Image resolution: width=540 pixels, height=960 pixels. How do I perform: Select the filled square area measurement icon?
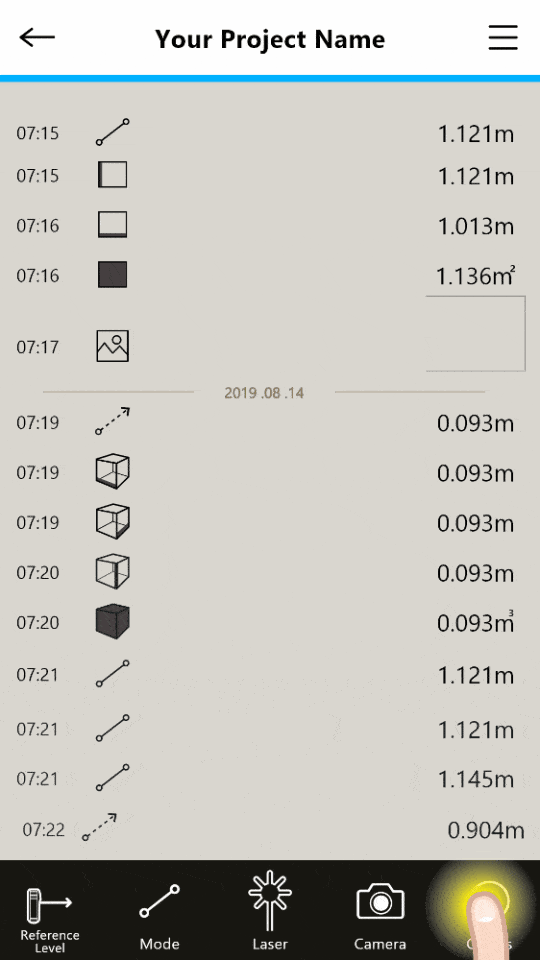[113, 274]
